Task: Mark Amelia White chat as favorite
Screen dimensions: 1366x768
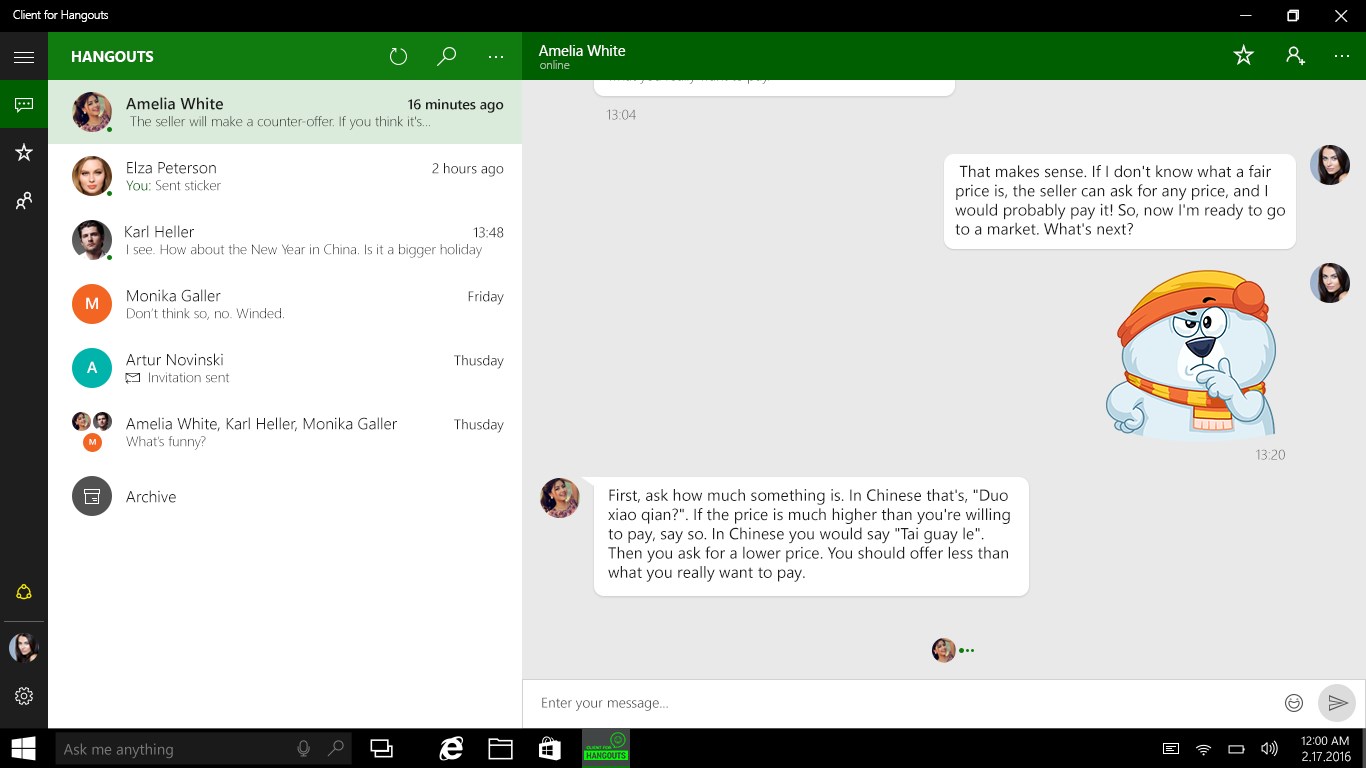Action: (1243, 56)
